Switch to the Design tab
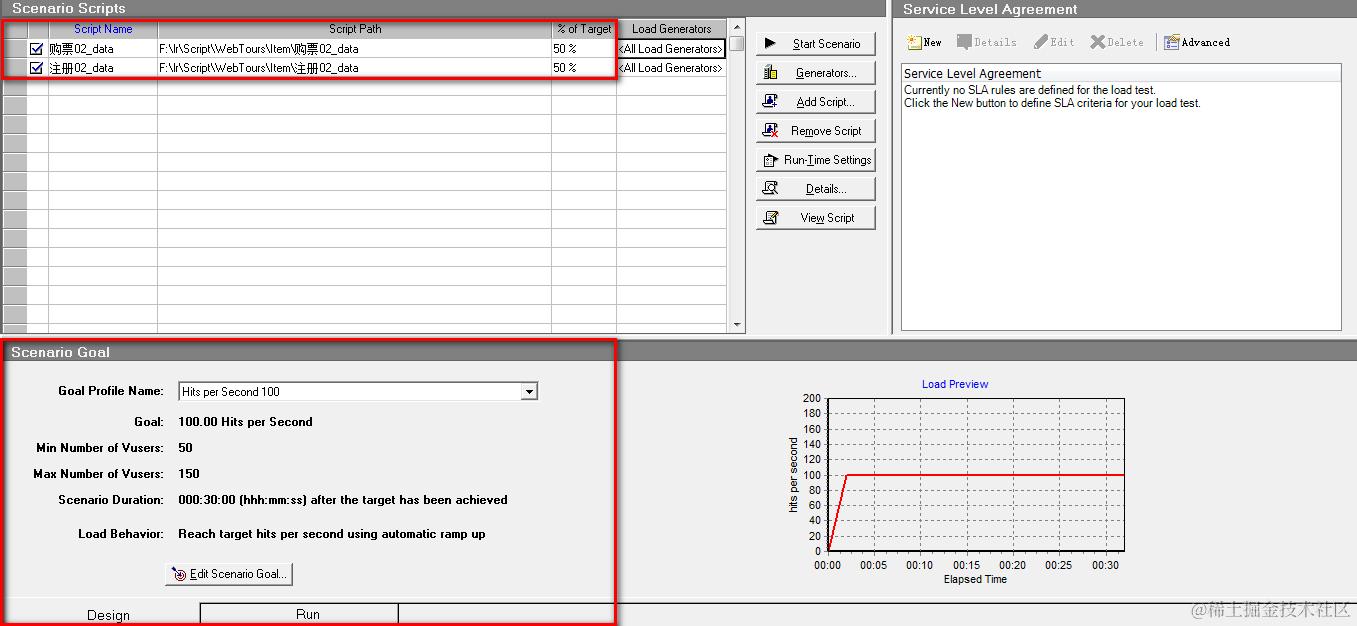The width and height of the screenshot is (1357, 626). (x=108, y=614)
